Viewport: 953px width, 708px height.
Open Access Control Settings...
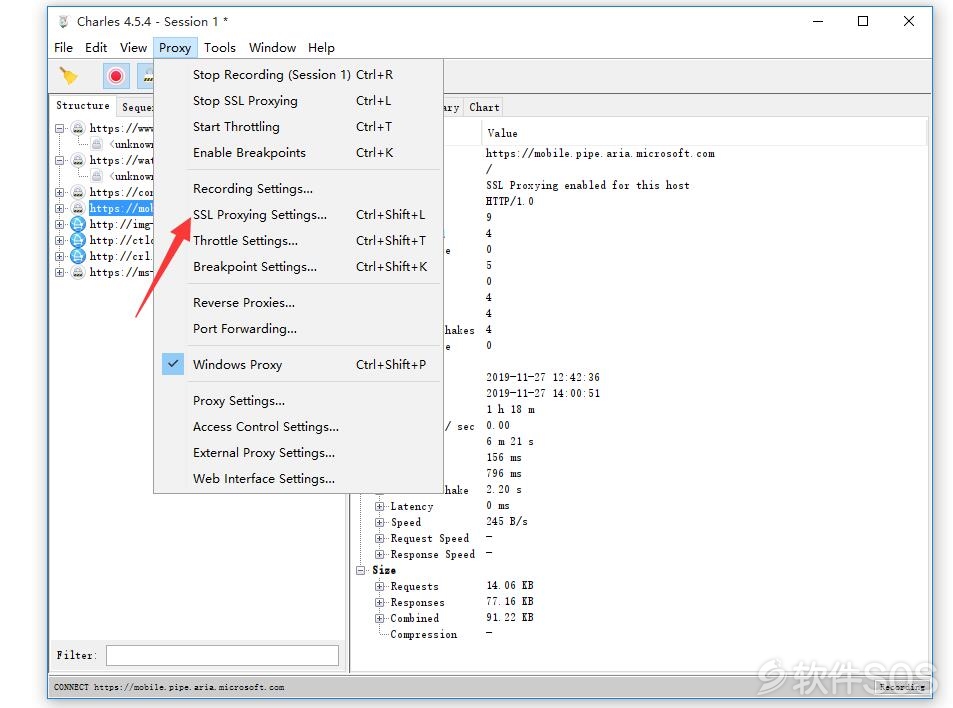[x=298, y=427]
